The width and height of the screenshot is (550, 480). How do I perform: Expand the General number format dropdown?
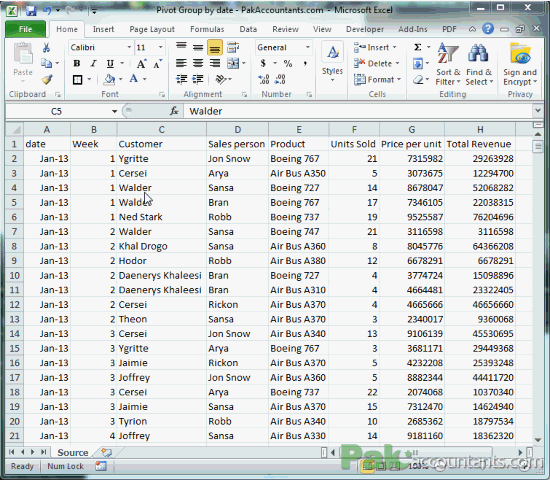tap(308, 47)
